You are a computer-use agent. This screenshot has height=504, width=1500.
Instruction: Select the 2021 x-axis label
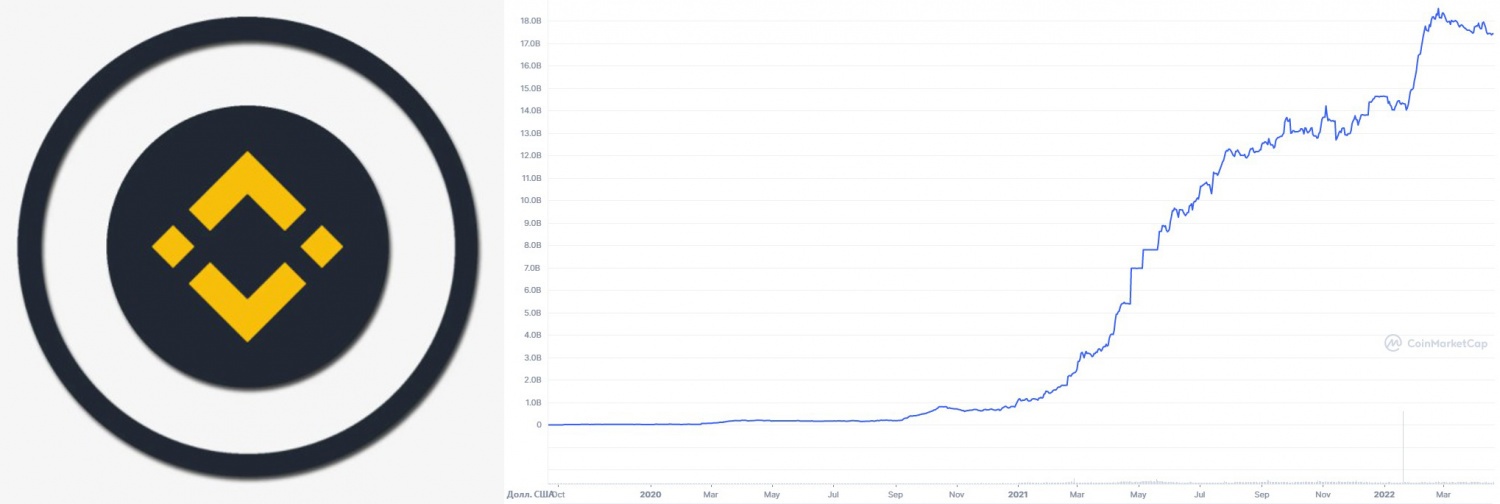pos(1017,494)
